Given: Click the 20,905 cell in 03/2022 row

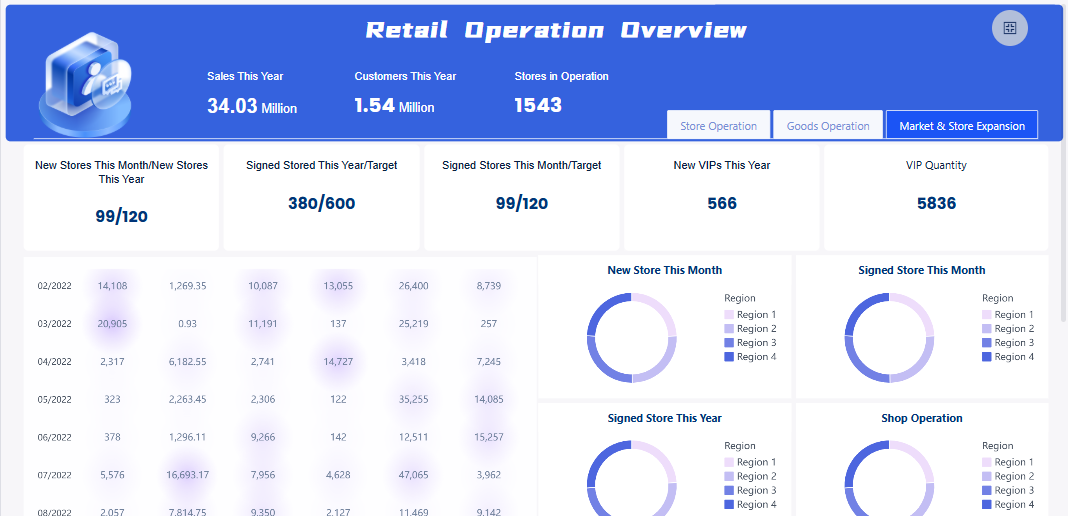Looking at the screenshot, I should pos(112,324).
